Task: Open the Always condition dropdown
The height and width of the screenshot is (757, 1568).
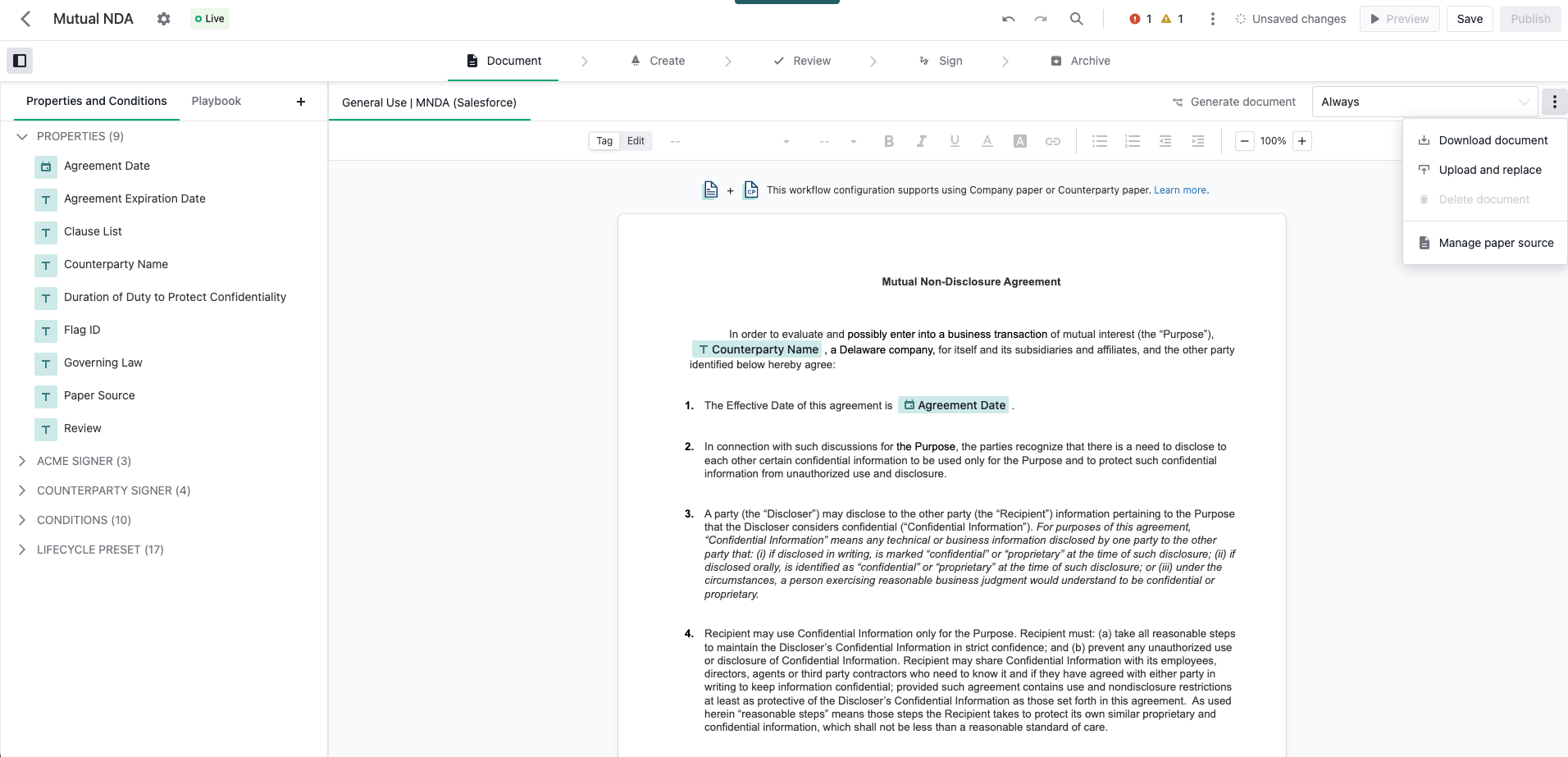Action: click(1424, 102)
